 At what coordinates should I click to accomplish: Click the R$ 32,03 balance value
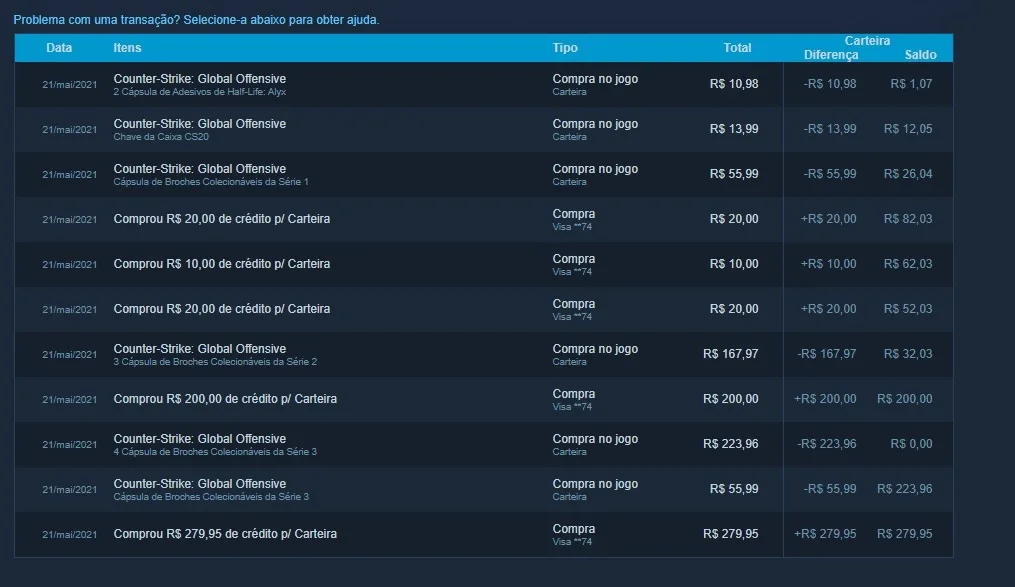[x=908, y=354]
